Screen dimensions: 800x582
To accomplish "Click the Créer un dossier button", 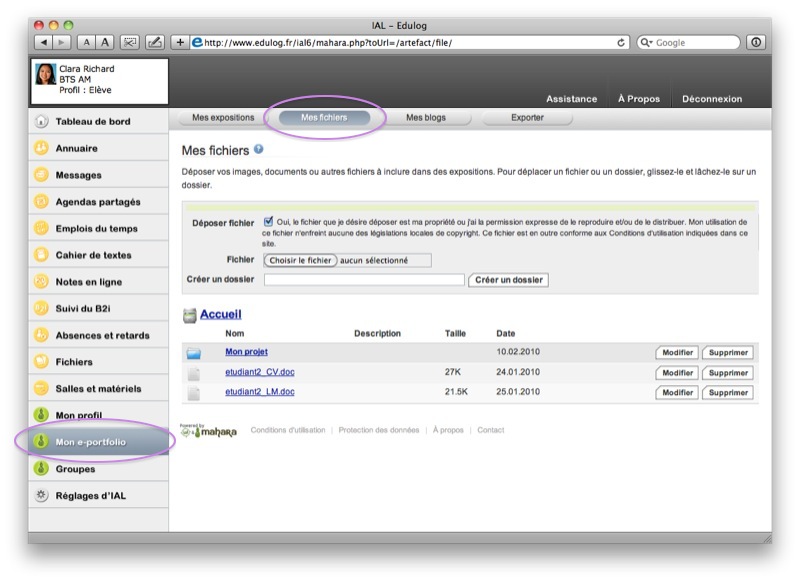I will click(508, 280).
